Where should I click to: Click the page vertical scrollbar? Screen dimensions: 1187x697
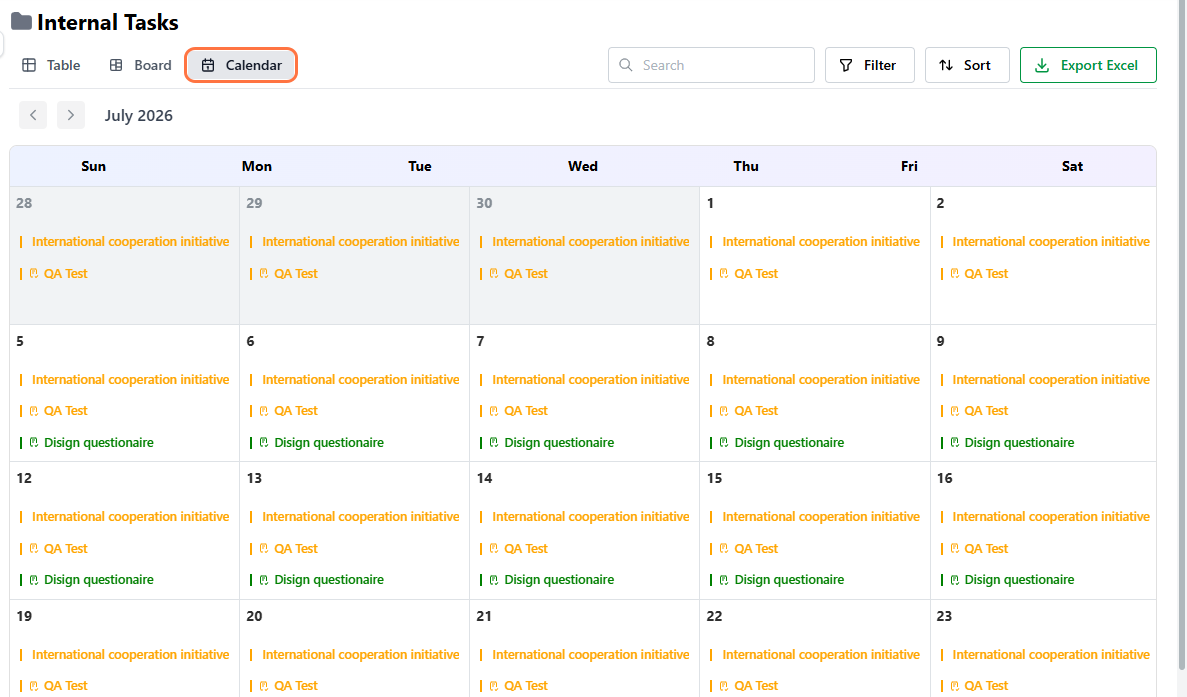coord(1182,333)
